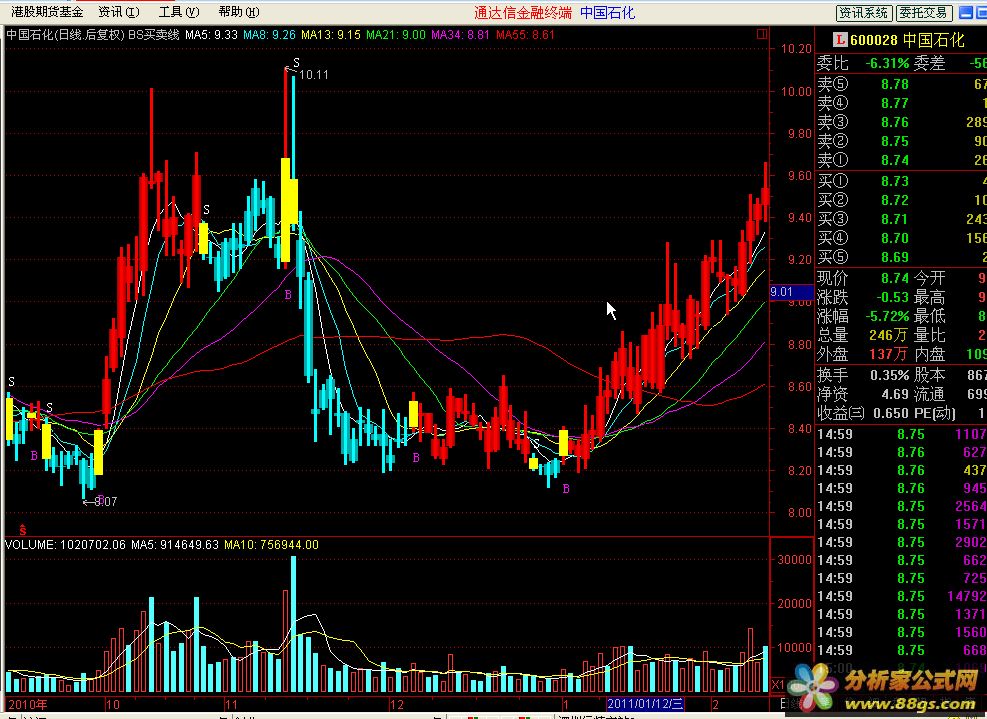
Task: Click the 净资 4.69 value
Action: pos(894,394)
